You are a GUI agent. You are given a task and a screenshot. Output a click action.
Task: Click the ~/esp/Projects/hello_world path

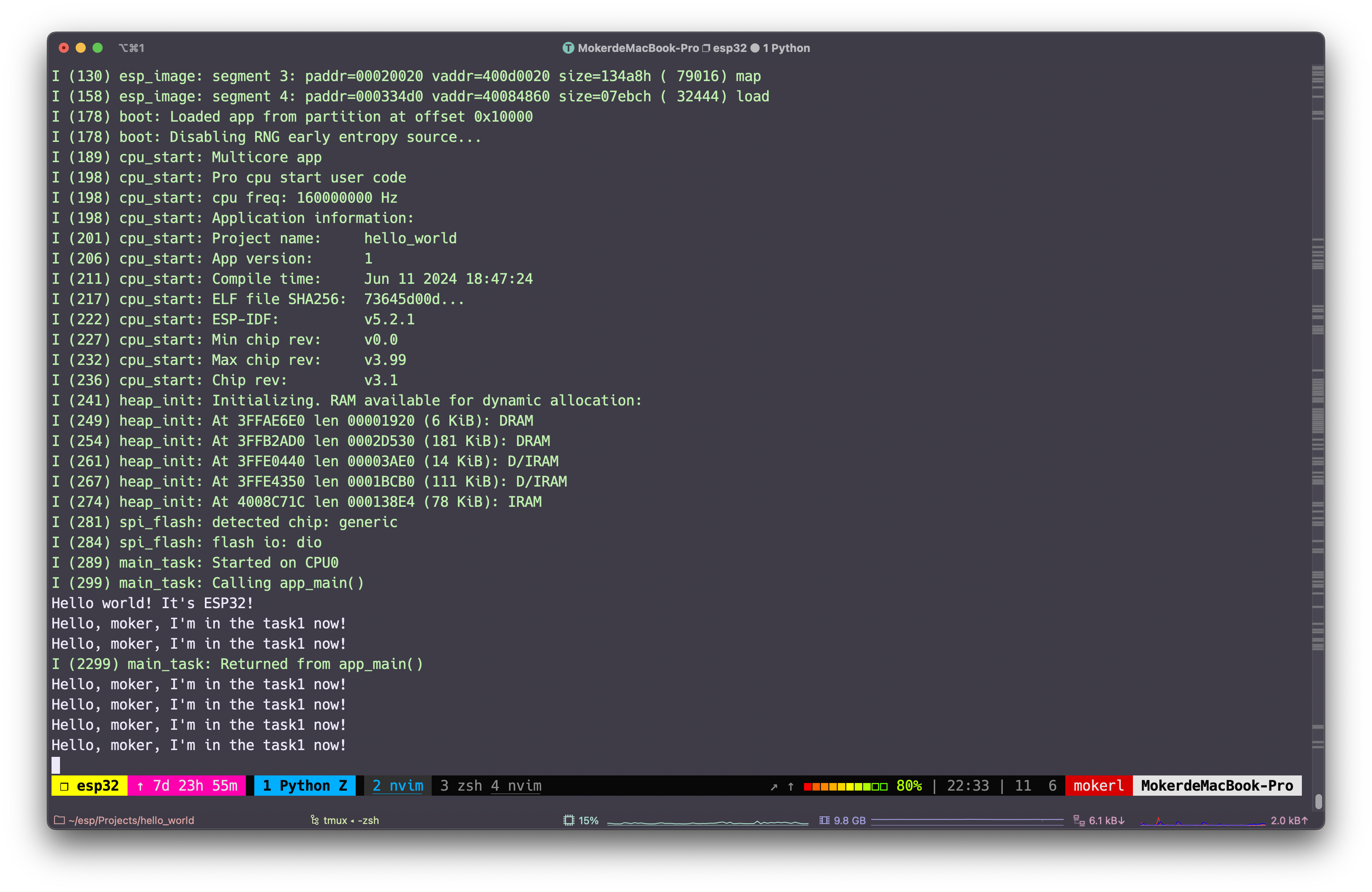pos(131,820)
